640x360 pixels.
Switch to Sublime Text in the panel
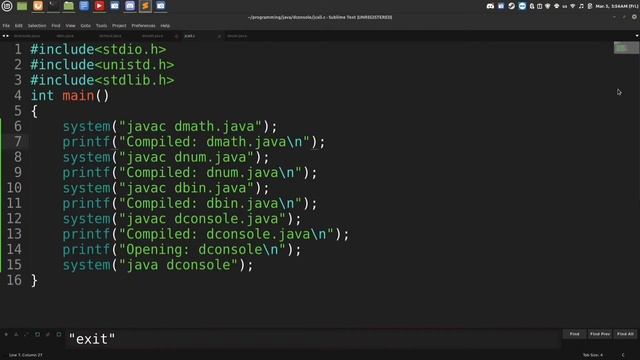click(145, 6)
